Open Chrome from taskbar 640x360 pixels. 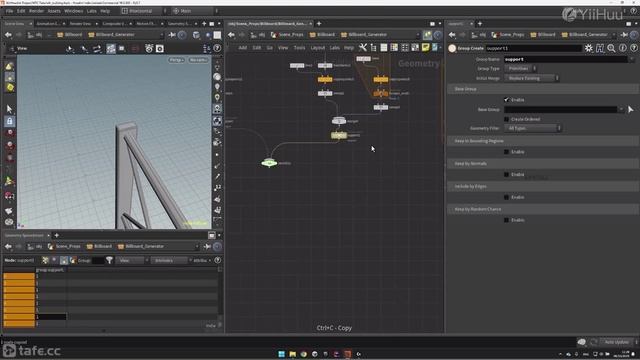(304, 354)
